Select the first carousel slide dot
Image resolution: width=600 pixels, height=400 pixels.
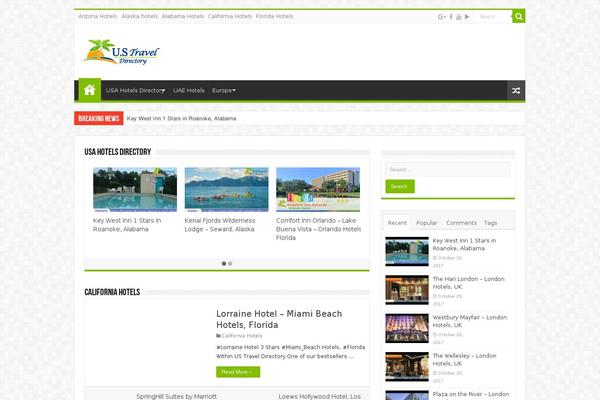click(224, 263)
